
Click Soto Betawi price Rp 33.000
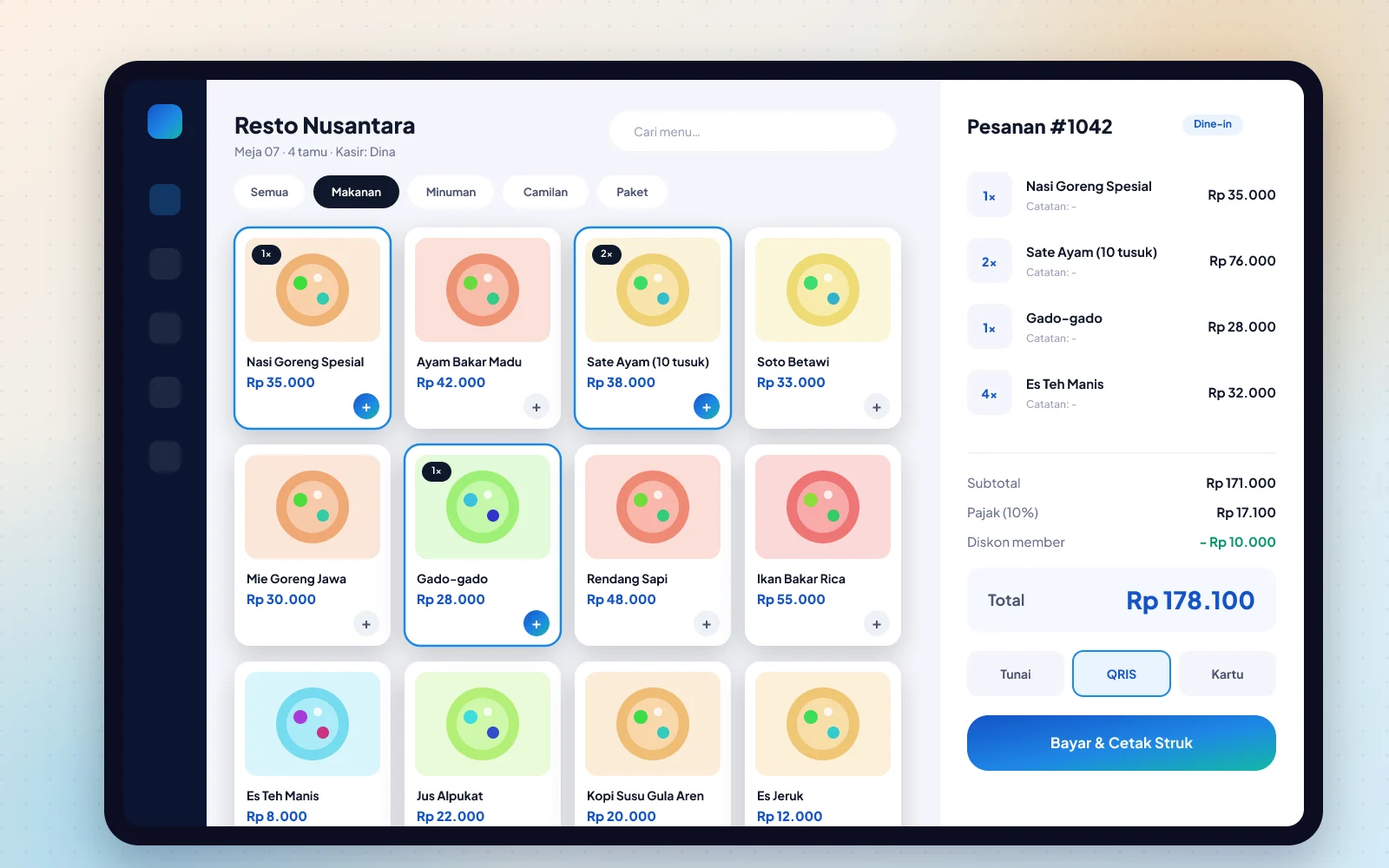(791, 383)
